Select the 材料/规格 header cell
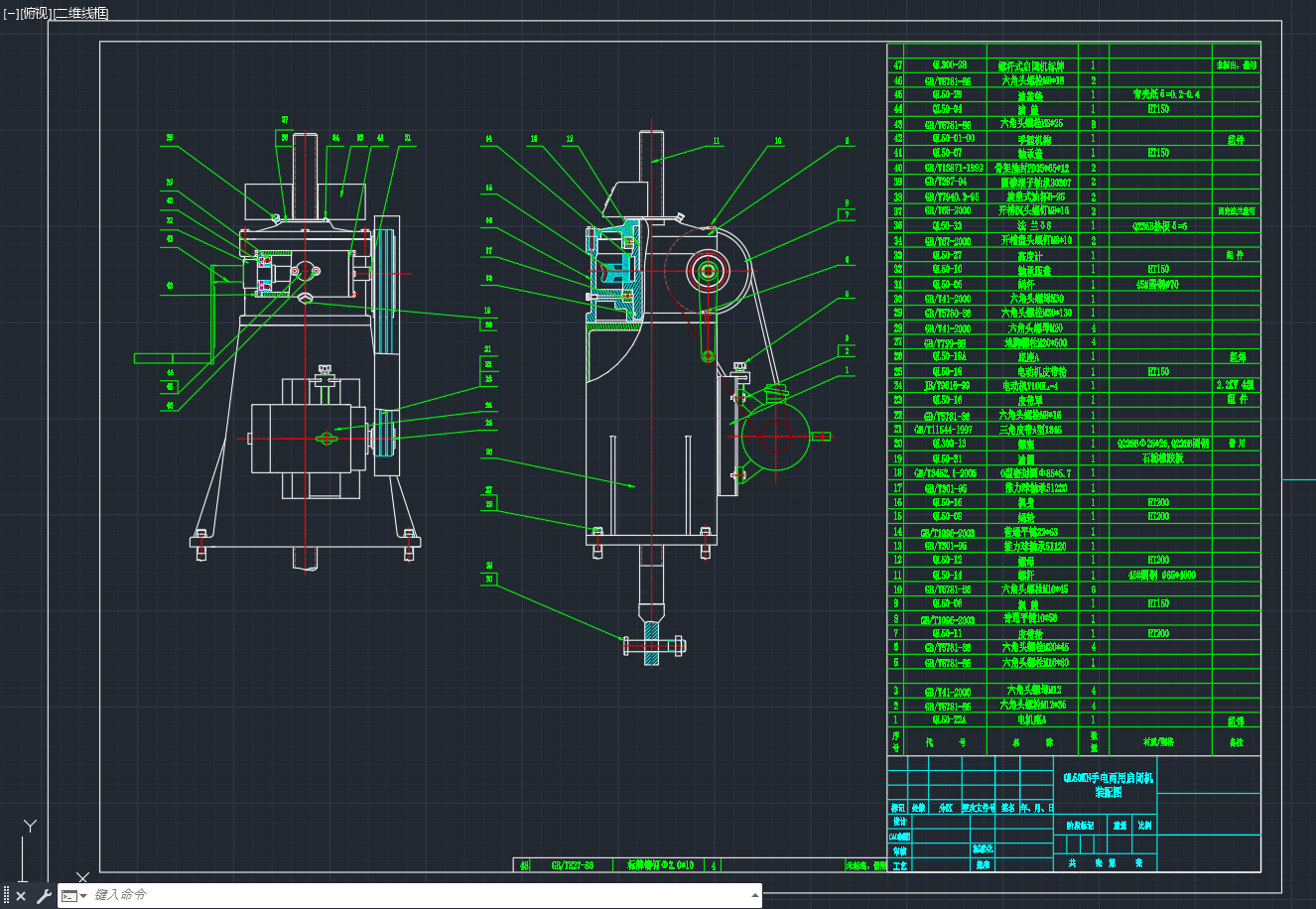This screenshot has width=1316, height=909. 1159,741
